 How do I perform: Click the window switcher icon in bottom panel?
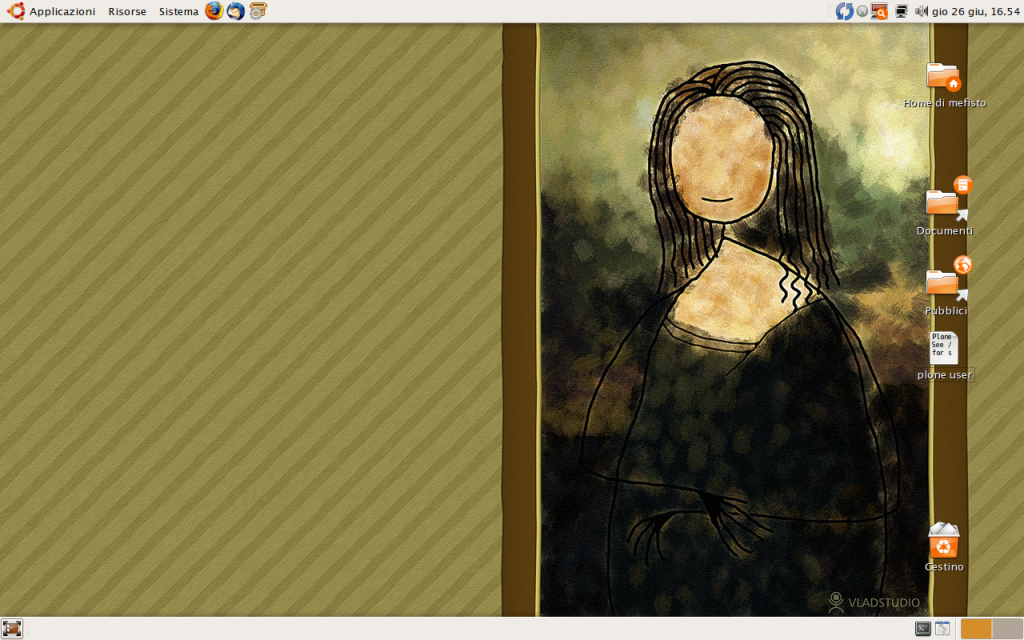click(x=942, y=629)
